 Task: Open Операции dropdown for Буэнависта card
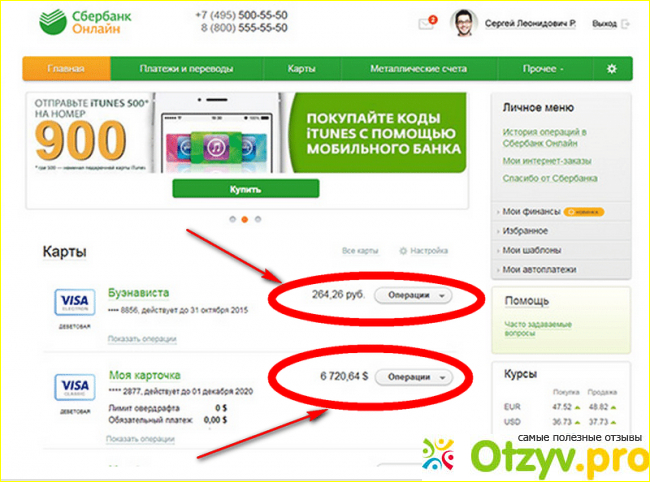(x=413, y=295)
